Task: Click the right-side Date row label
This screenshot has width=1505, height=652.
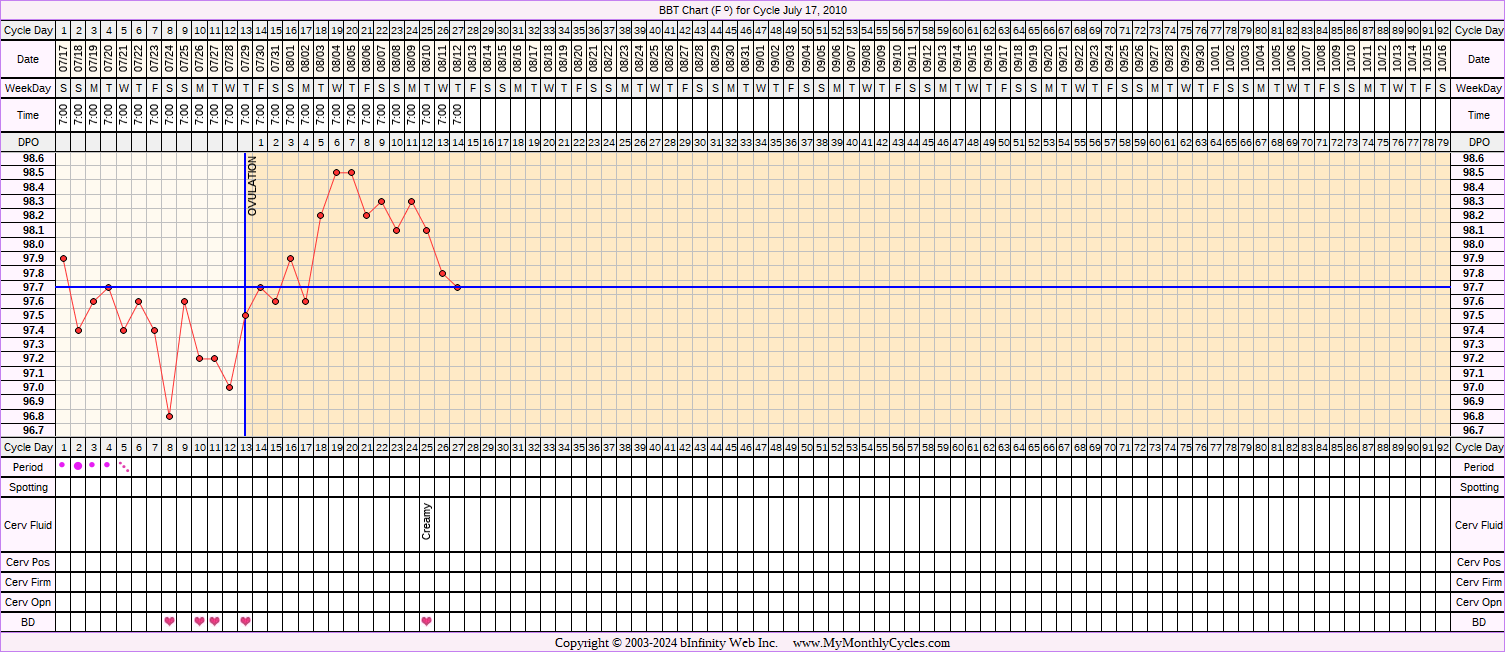Action: click(1478, 60)
